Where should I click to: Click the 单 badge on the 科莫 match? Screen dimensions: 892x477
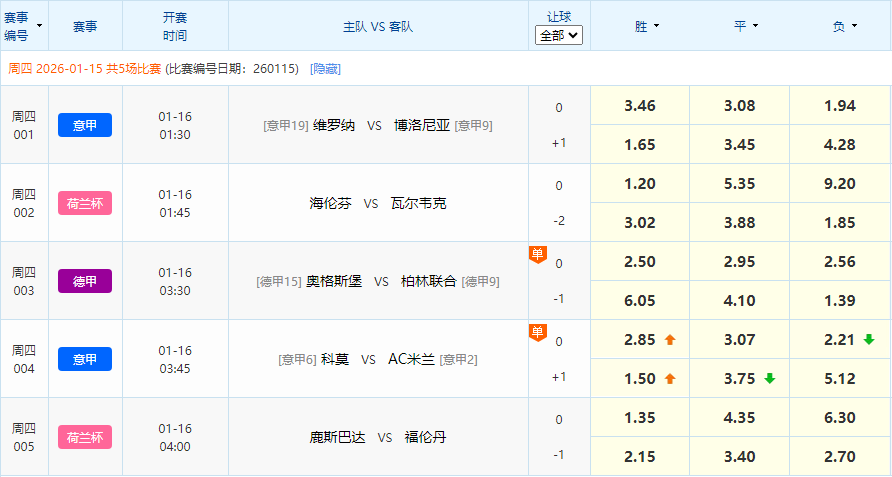point(538,332)
